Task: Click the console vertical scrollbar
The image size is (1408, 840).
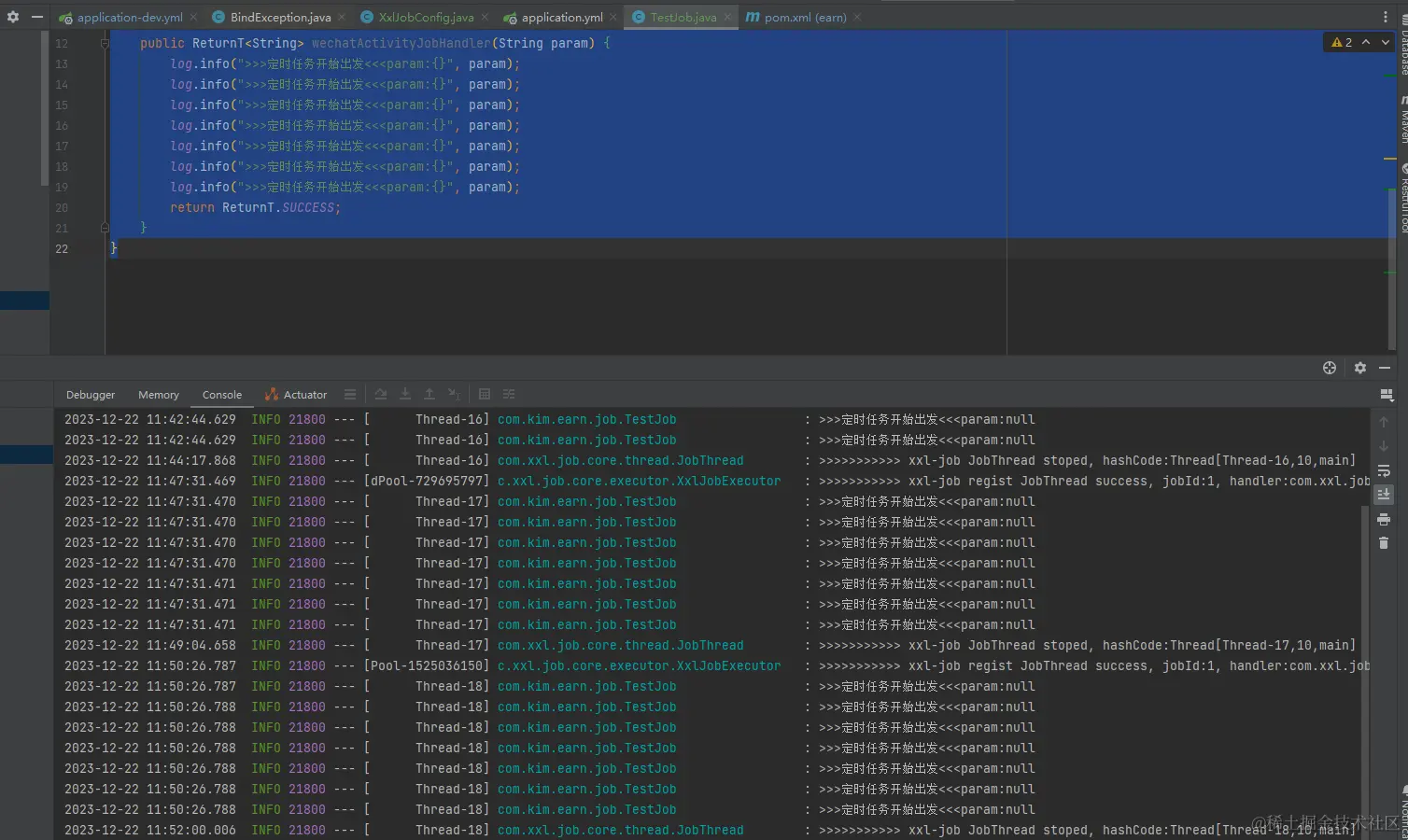Action: [1365, 653]
